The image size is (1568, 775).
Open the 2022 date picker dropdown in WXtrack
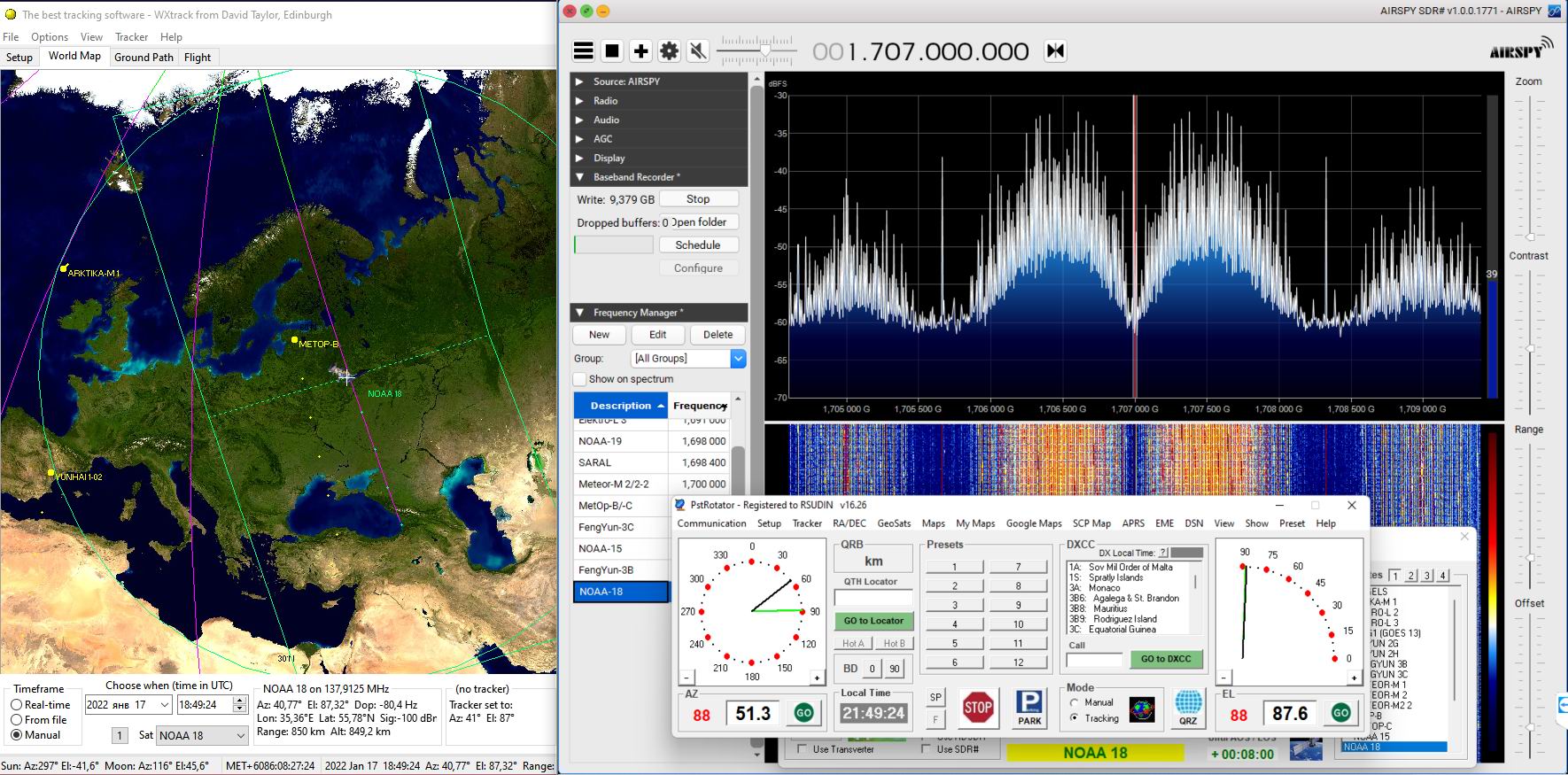164,705
